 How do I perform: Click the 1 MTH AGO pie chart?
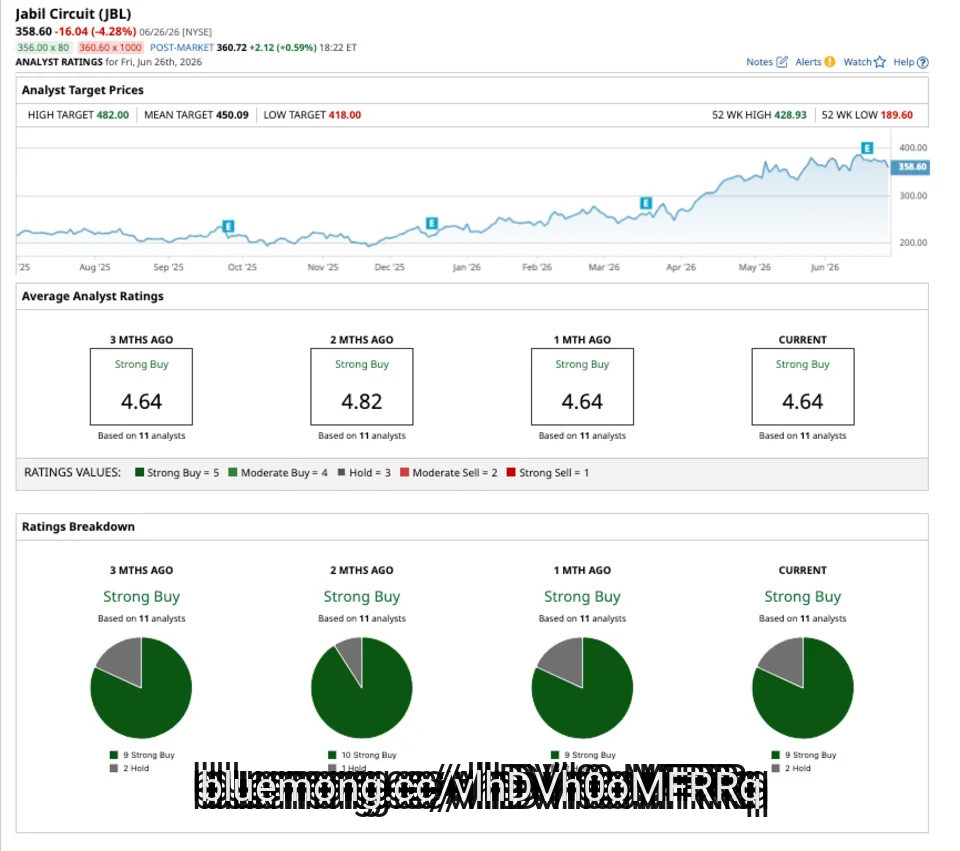[x=582, y=688]
